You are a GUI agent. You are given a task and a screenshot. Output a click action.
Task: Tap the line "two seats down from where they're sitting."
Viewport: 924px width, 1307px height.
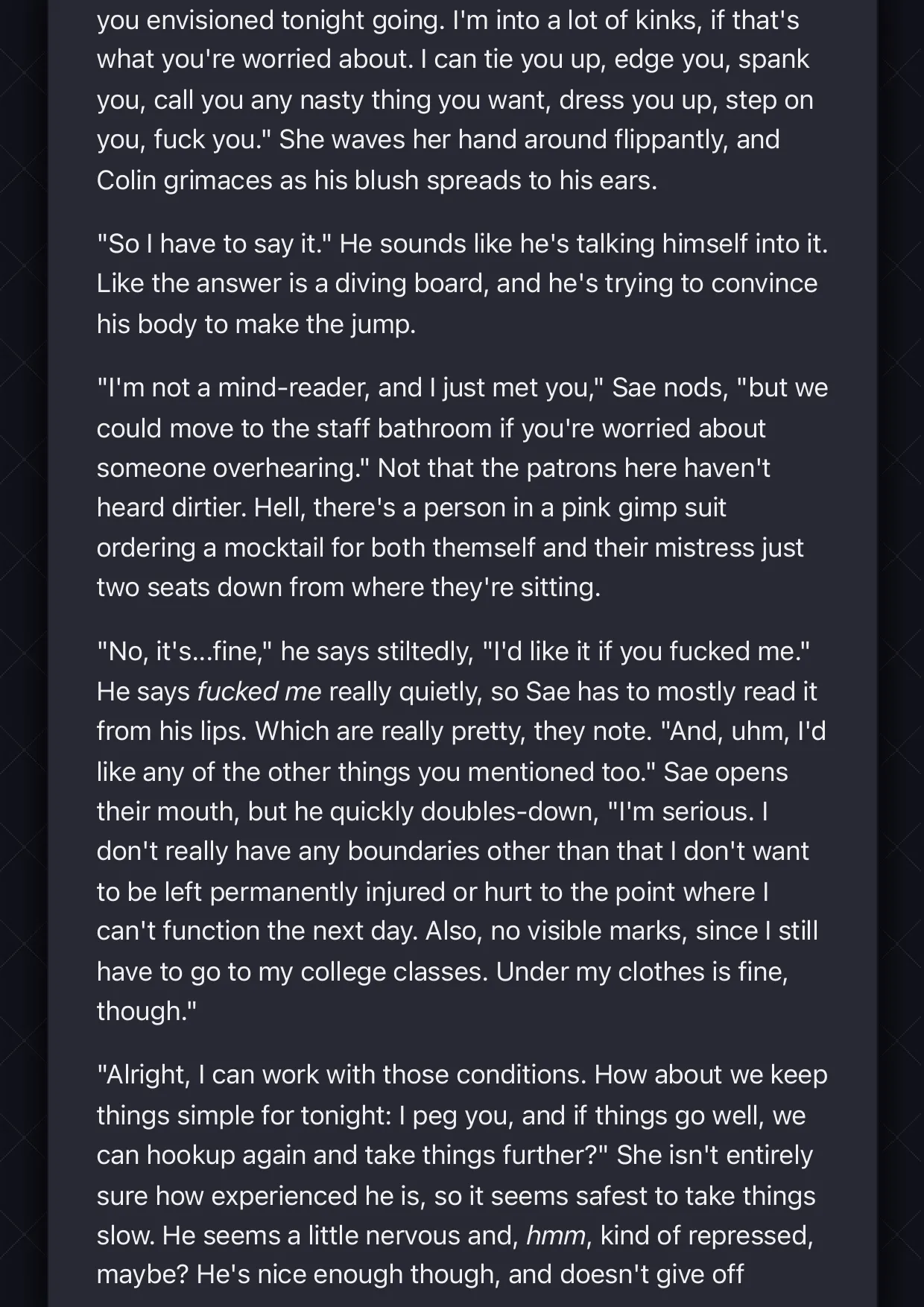pyautogui.click(x=348, y=587)
